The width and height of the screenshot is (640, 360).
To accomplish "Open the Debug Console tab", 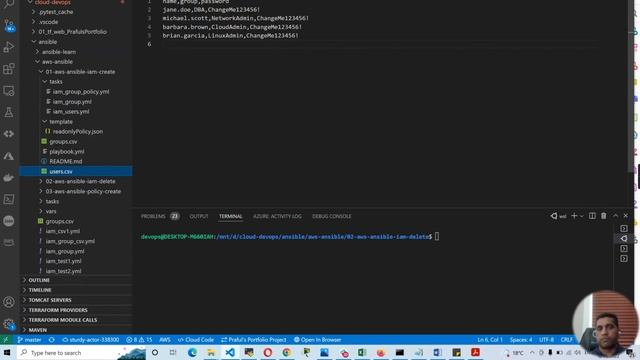I will (331, 216).
